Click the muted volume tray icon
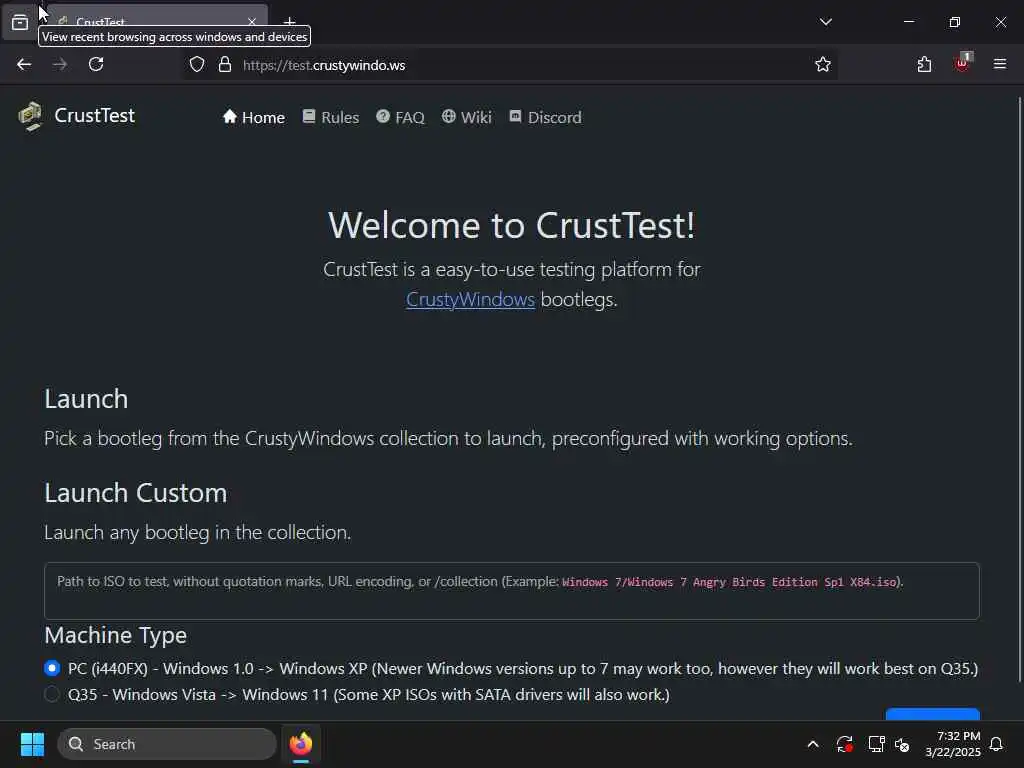 click(903, 744)
